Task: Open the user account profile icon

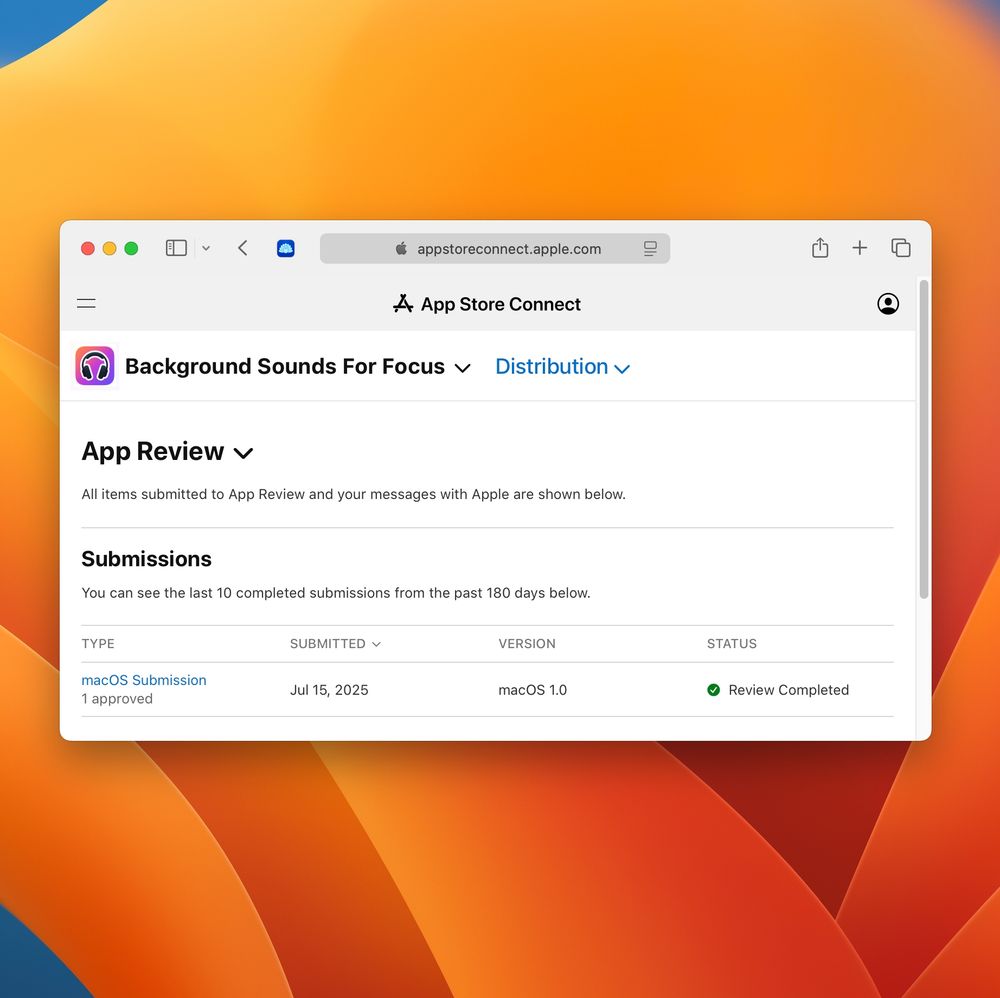Action: pos(888,304)
